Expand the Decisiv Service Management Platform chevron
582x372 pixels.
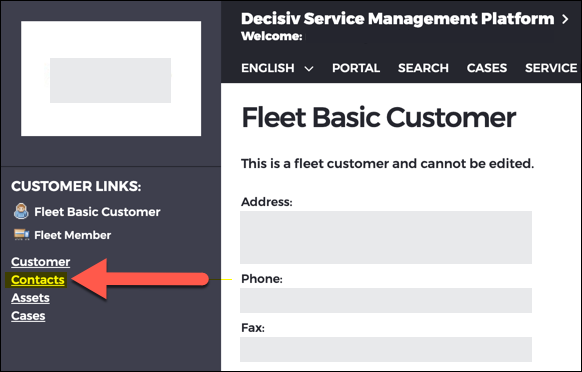coord(565,19)
